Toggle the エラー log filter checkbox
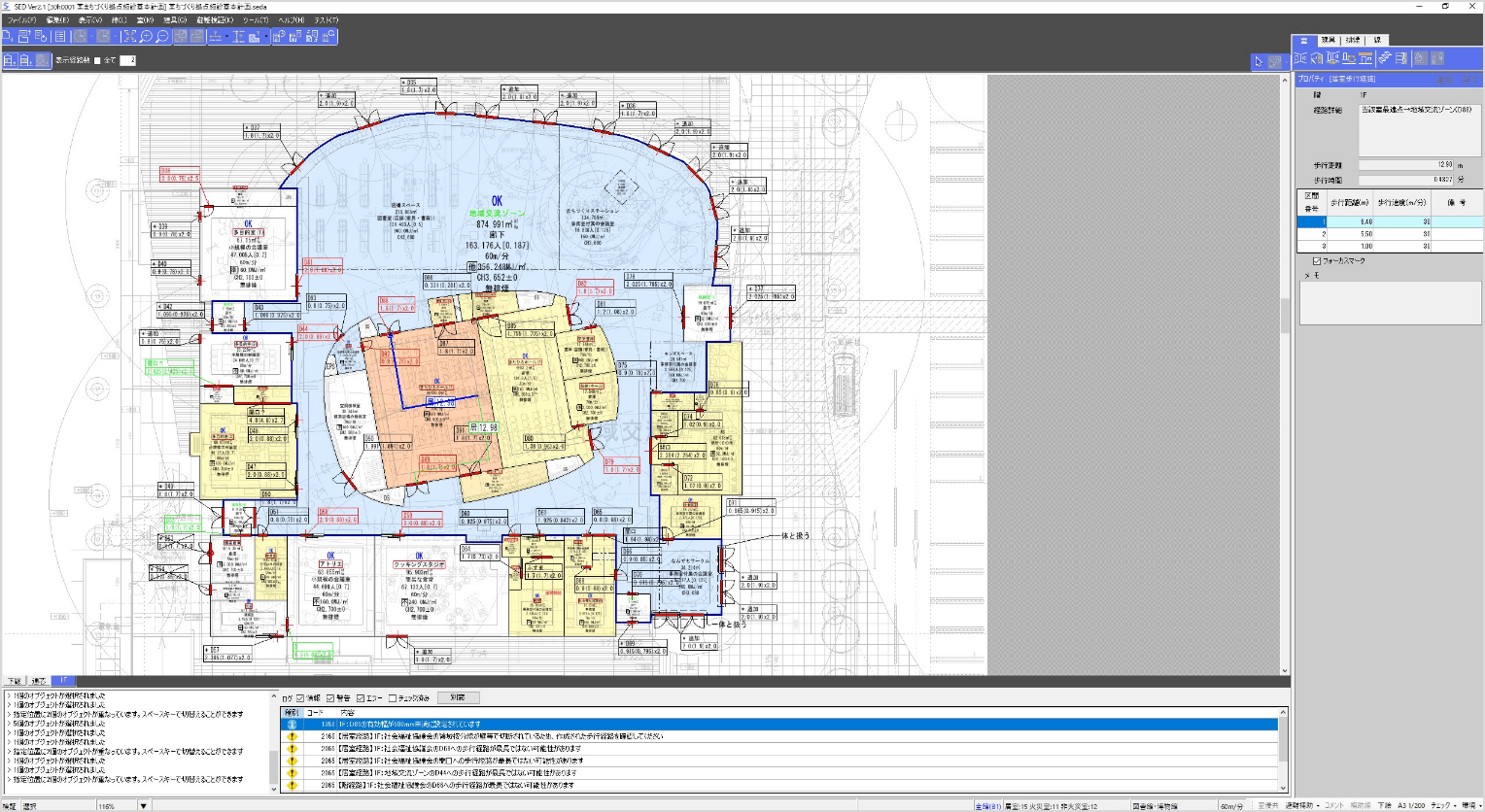 pyautogui.click(x=361, y=697)
